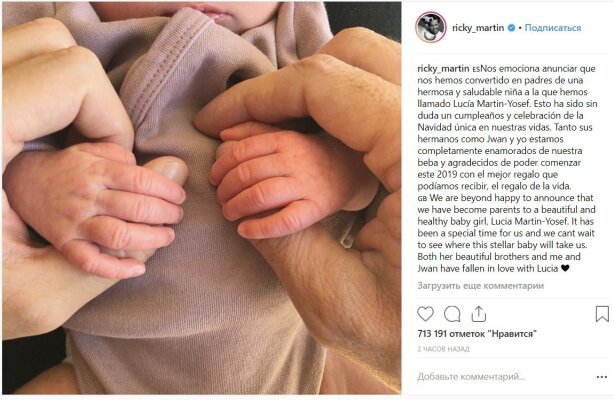Open ricky_martin's profile avatar
The height and width of the screenshot is (400, 614).
pos(431,27)
